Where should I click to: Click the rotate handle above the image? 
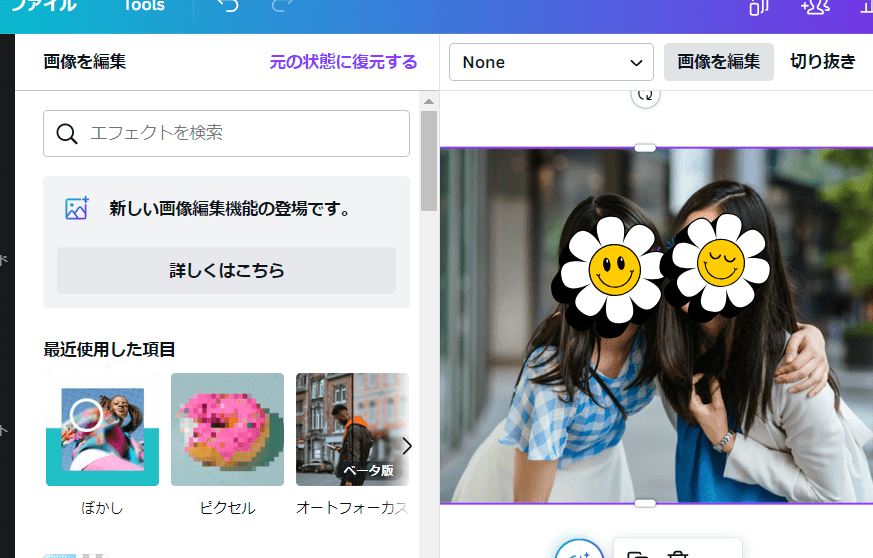click(645, 96)
